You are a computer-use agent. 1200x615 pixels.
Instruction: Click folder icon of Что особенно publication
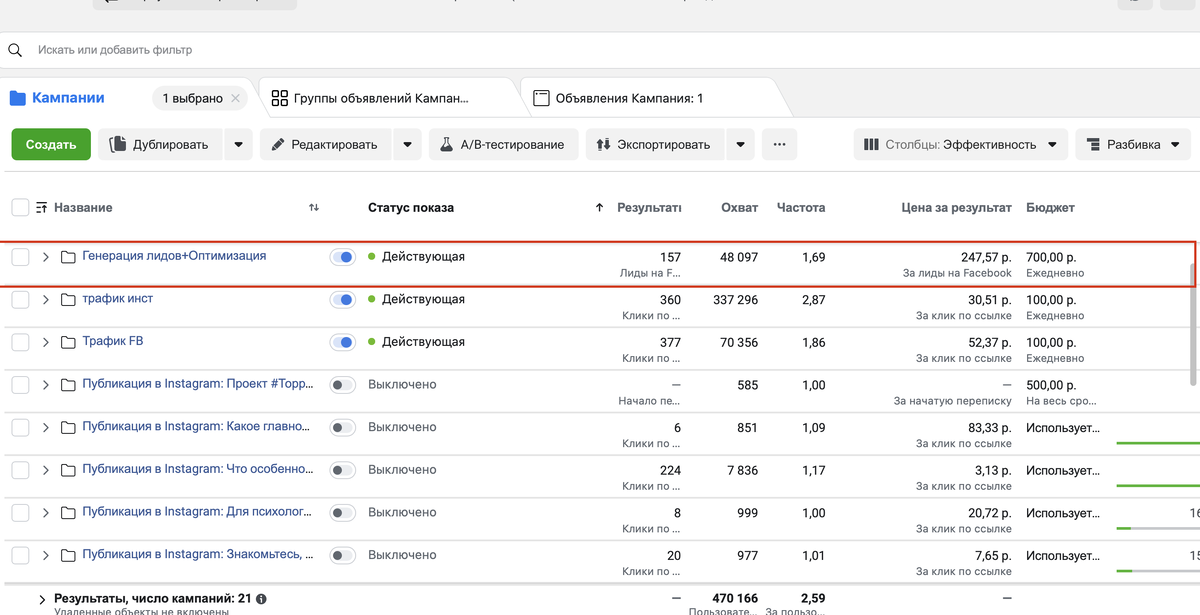[x=68, y=470]
